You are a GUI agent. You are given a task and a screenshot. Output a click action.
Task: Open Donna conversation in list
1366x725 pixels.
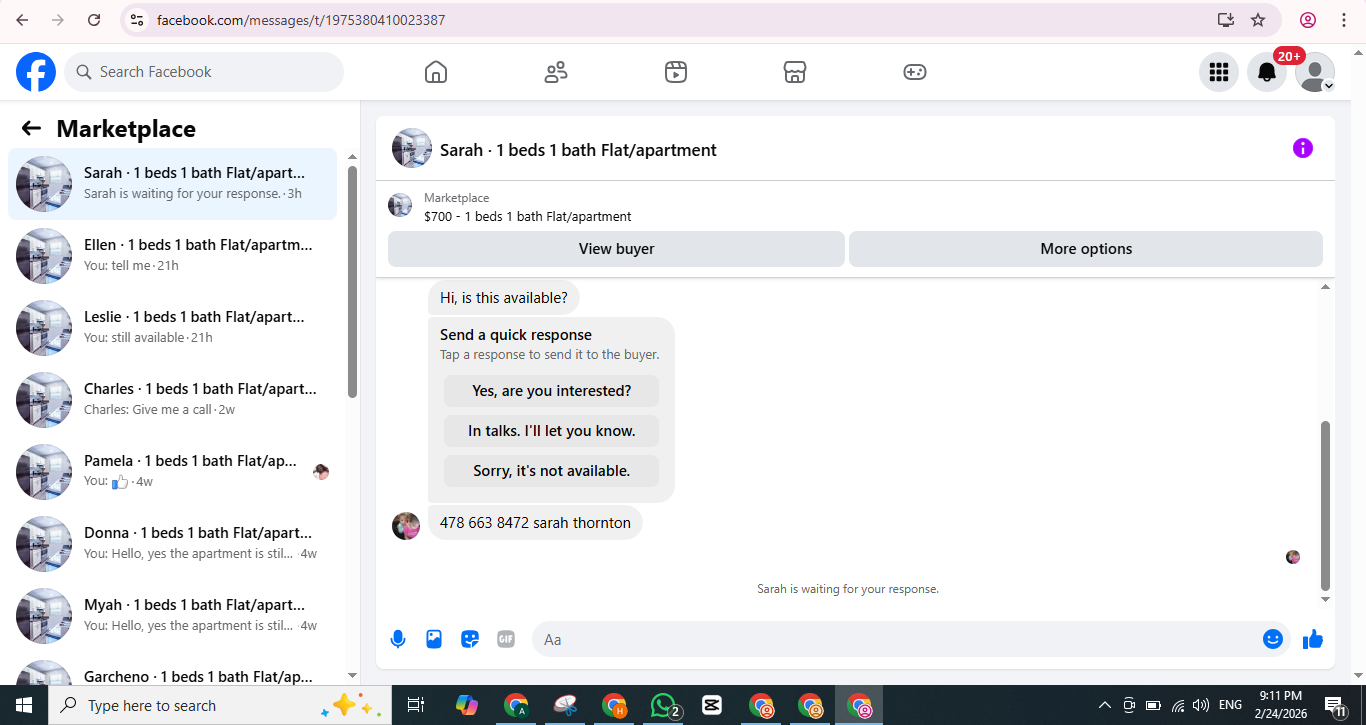click(172, 544)
